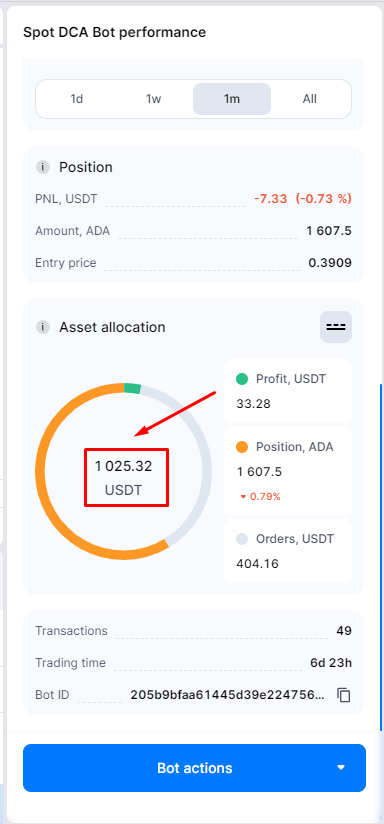Select the 1d time period

coord(77,99)
